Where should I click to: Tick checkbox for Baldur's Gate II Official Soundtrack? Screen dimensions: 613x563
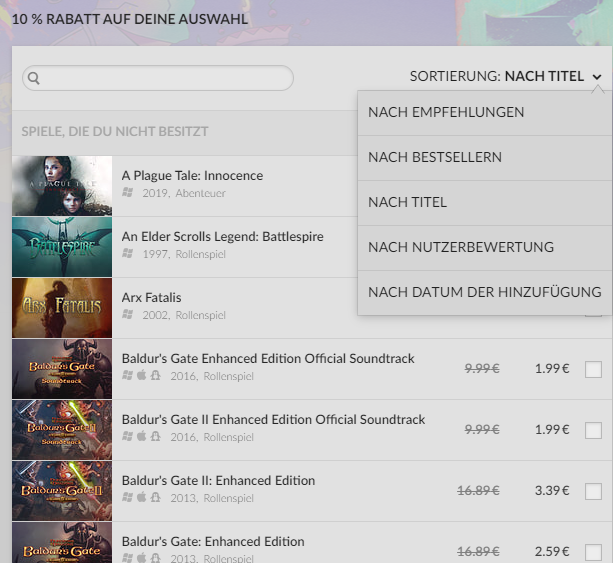(593, 430)
